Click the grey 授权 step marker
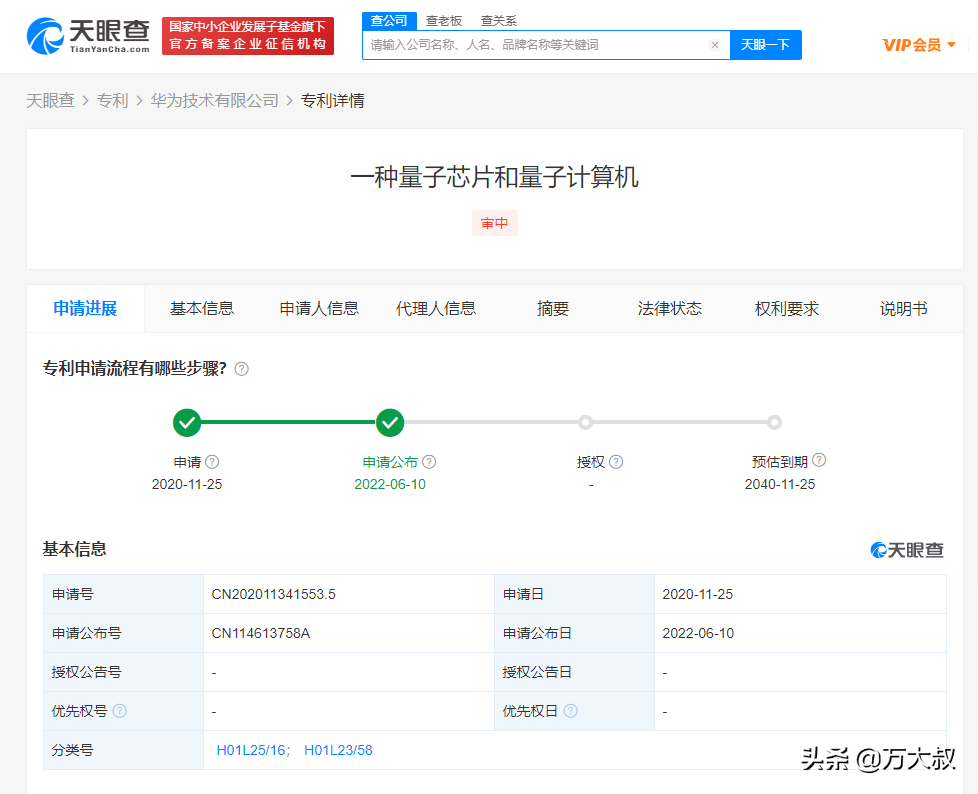978x794 pixels. pos(585,423)
